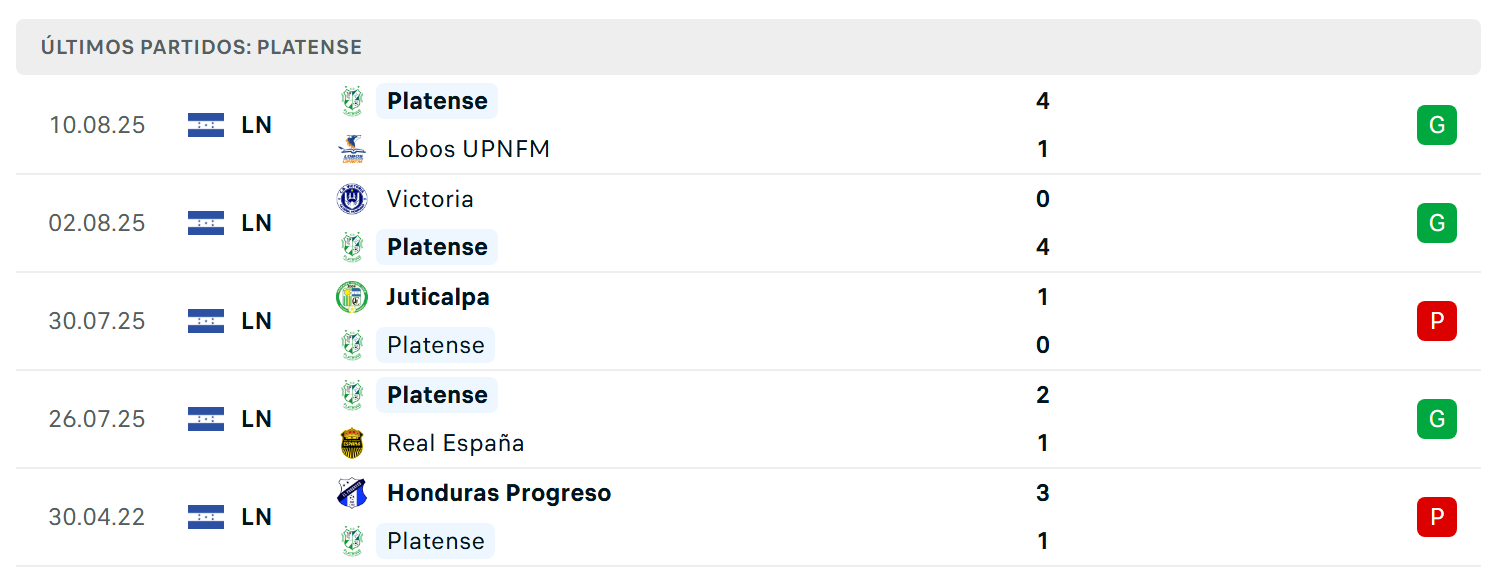Open the Victoria team link
Screen dimensions: 1498x580
coord(431,199)
